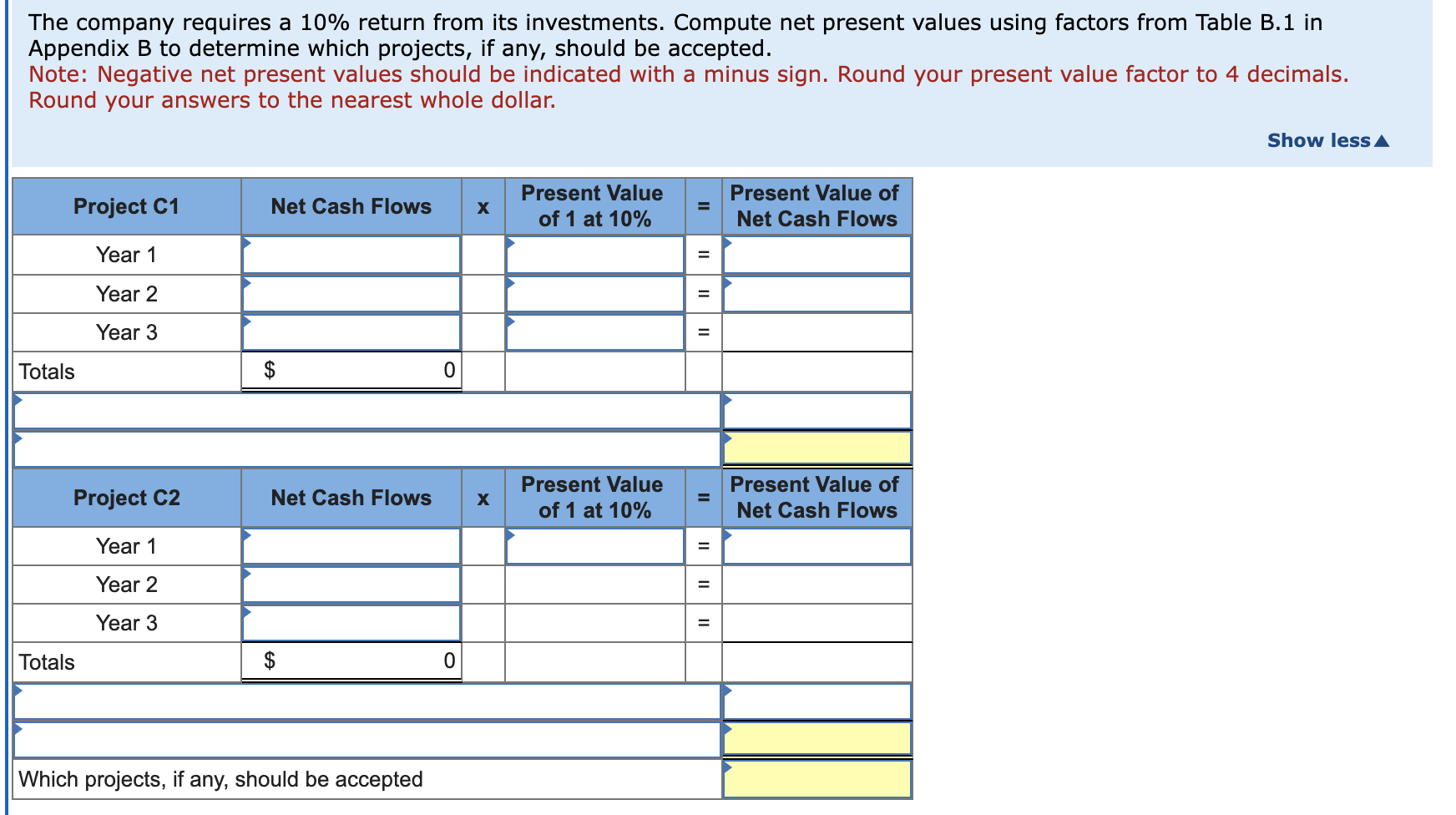The width and height of the screenshot is (1456, 815).
Task: Click the wide label row beneath the Project C1 totals
Action: (x=367, y=409)
